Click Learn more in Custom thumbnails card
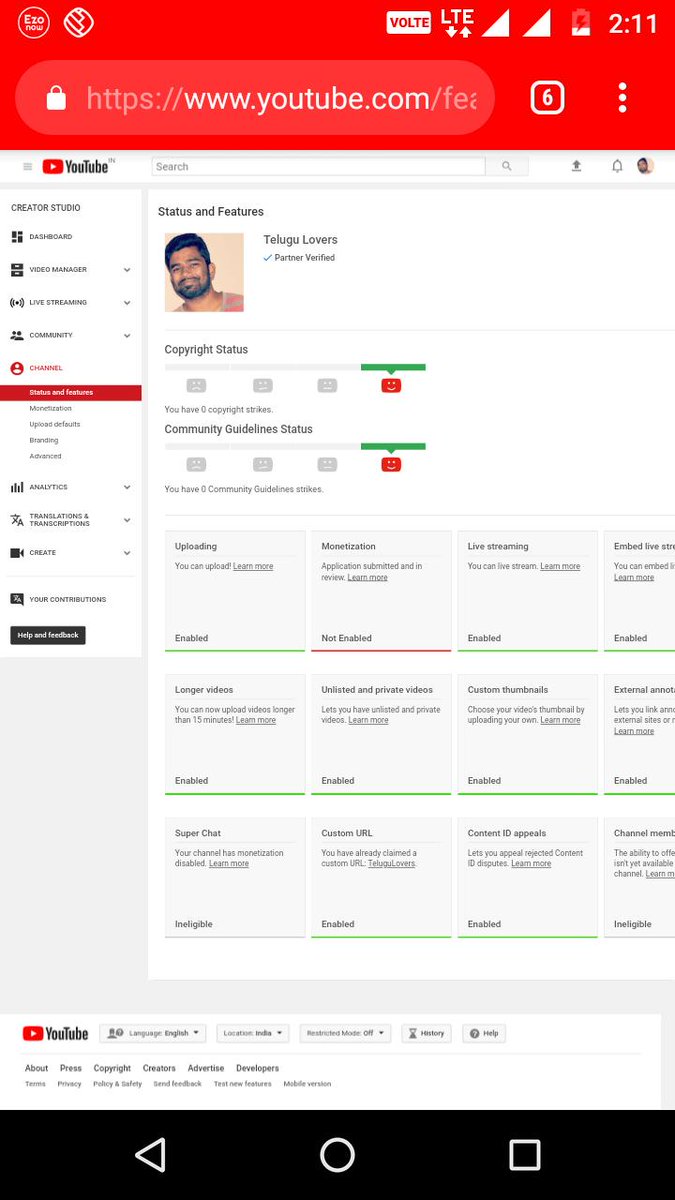 (x=560, y=720)
